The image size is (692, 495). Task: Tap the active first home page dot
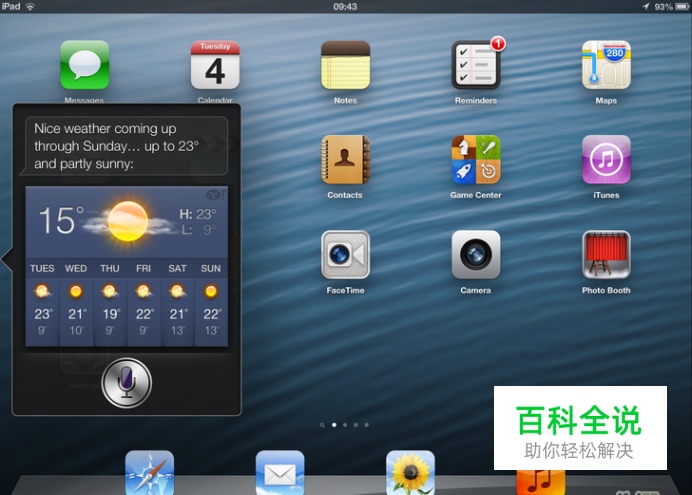[x=334, y=425]
